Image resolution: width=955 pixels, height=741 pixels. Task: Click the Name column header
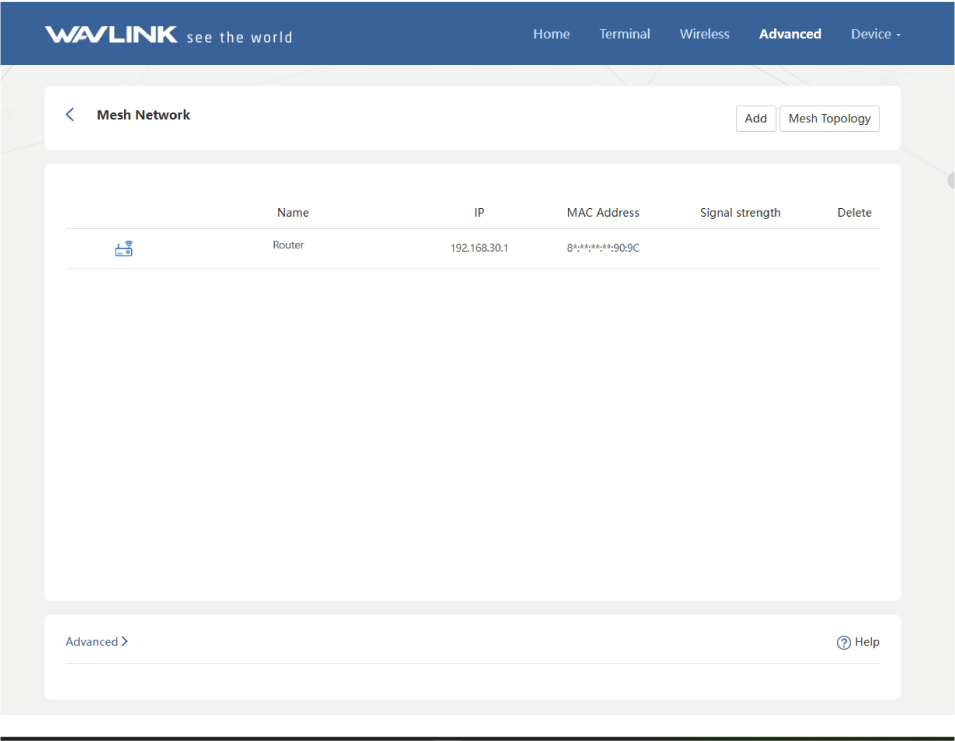(x=293, y=213)
